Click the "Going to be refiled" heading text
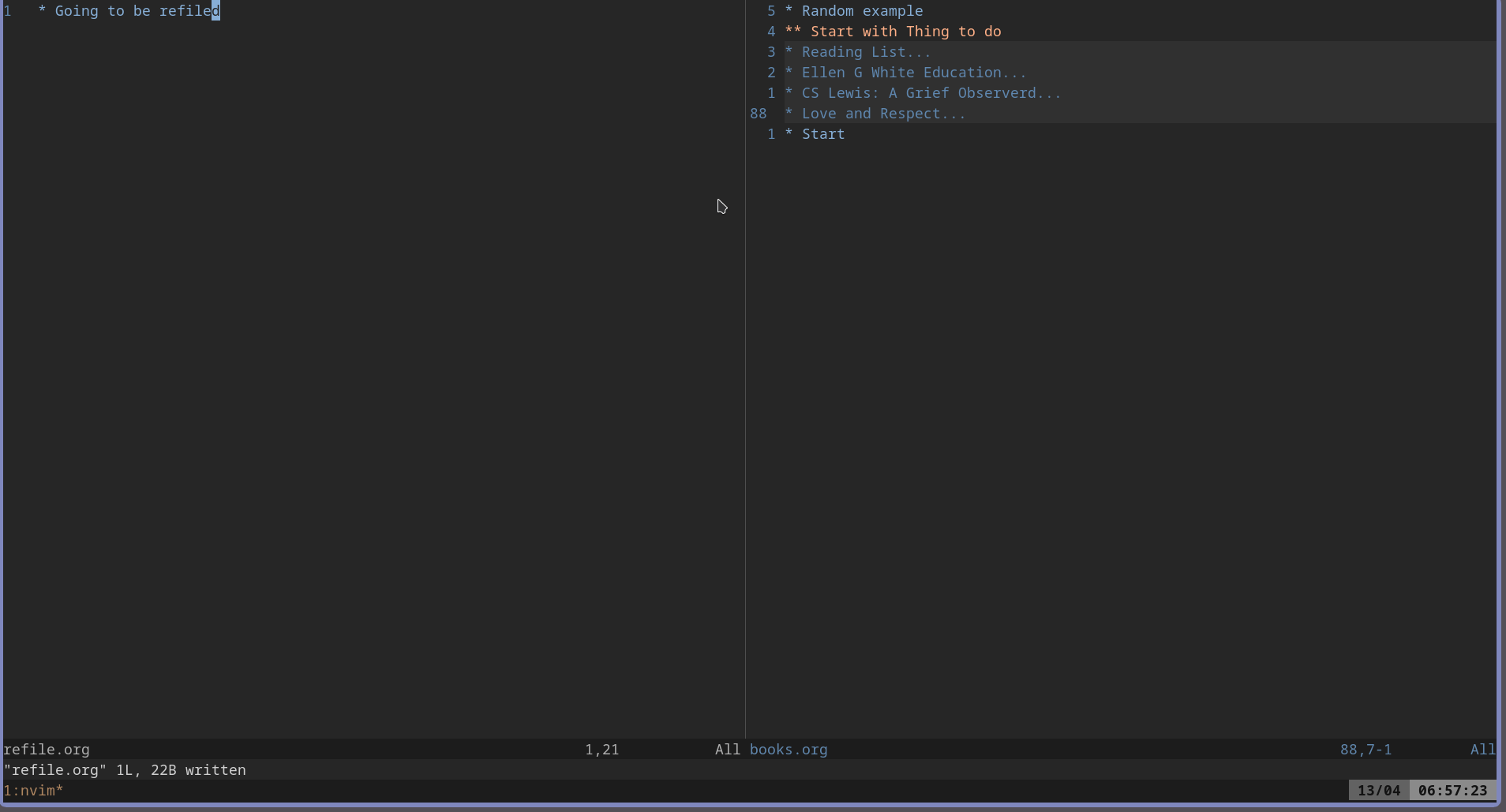The image size is (1506, 812). point(129,11)
